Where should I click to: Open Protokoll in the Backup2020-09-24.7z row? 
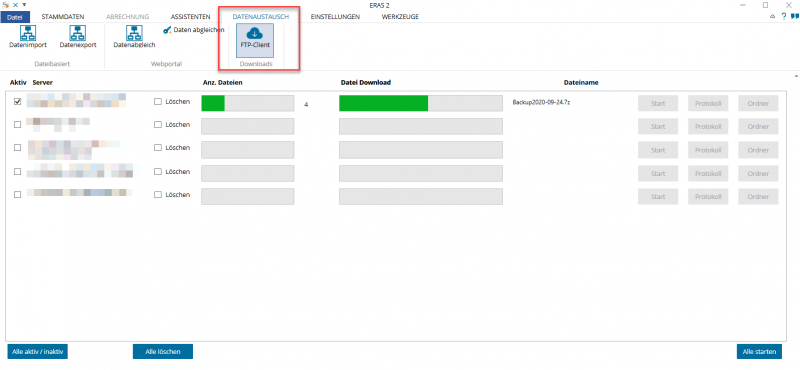708,104
